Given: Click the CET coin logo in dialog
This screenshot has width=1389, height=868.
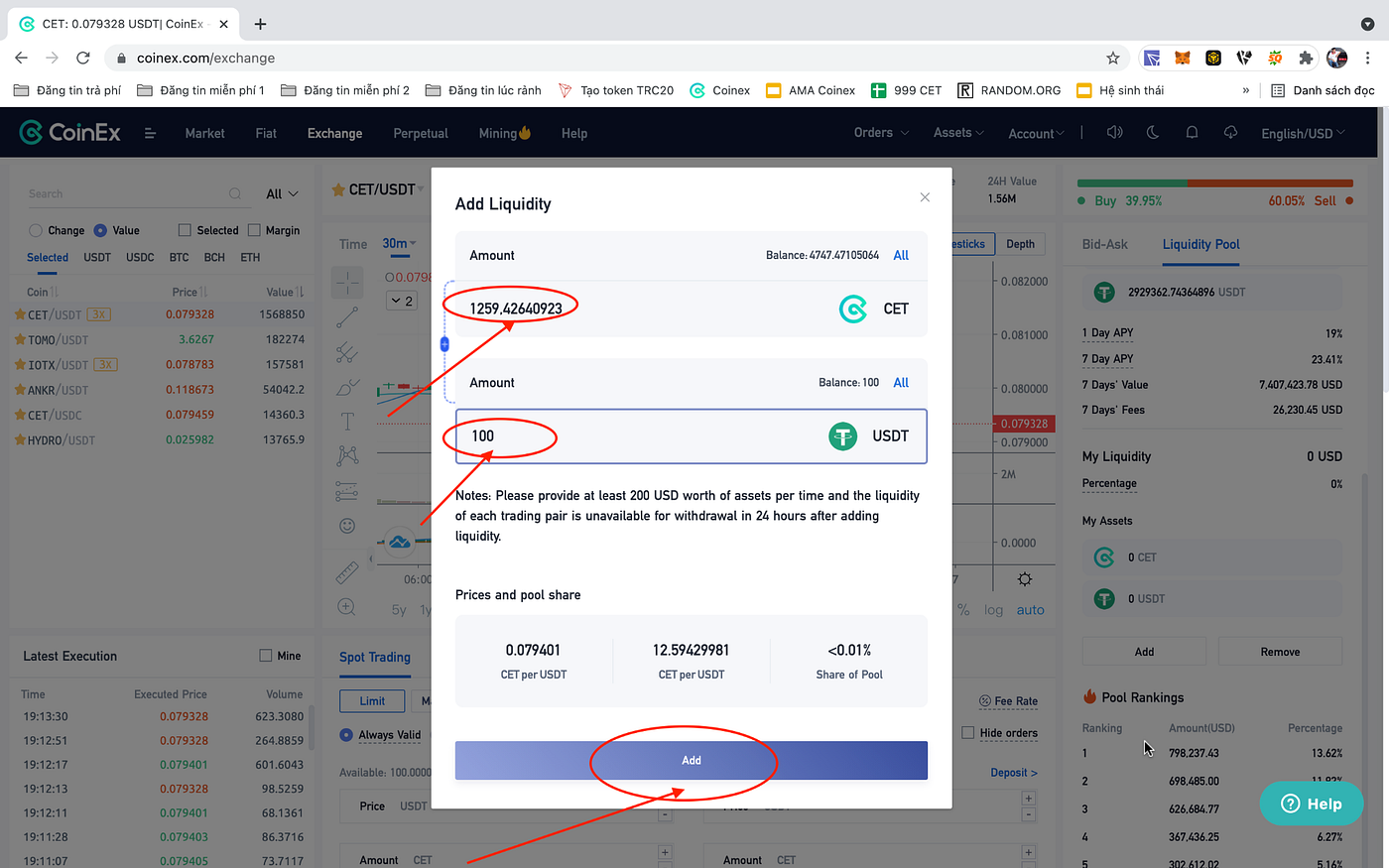Looking at the screenshot, I should 853,310.
